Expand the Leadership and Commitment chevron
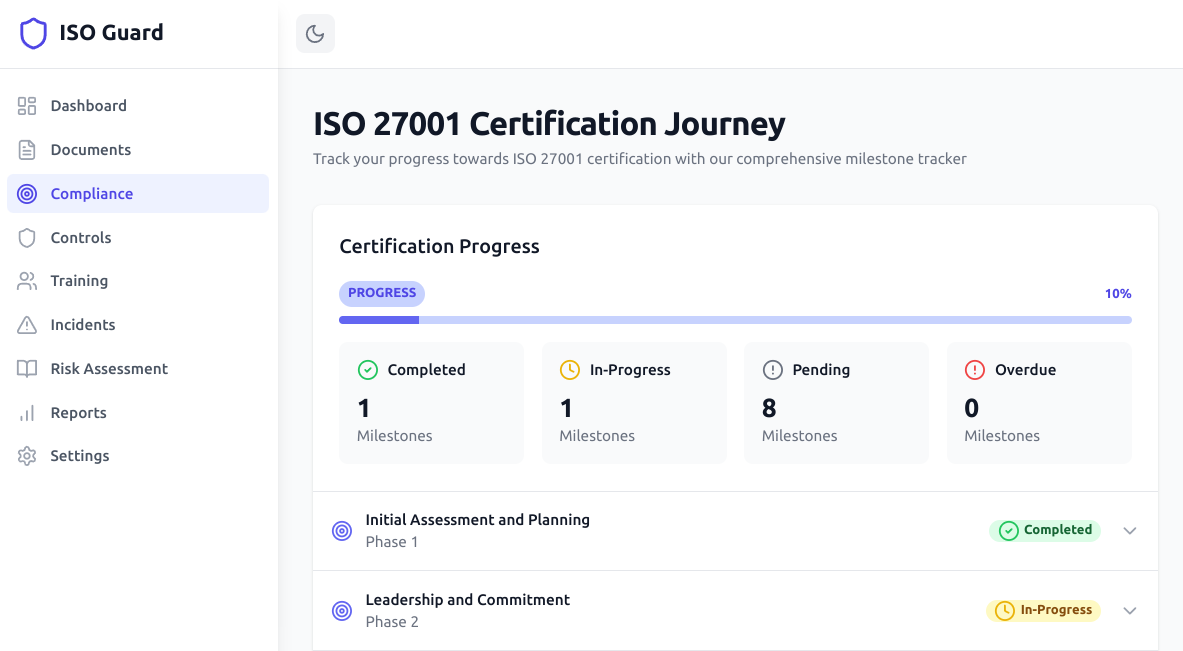This screenshot has height=651, width=1183. point(1130,611)
